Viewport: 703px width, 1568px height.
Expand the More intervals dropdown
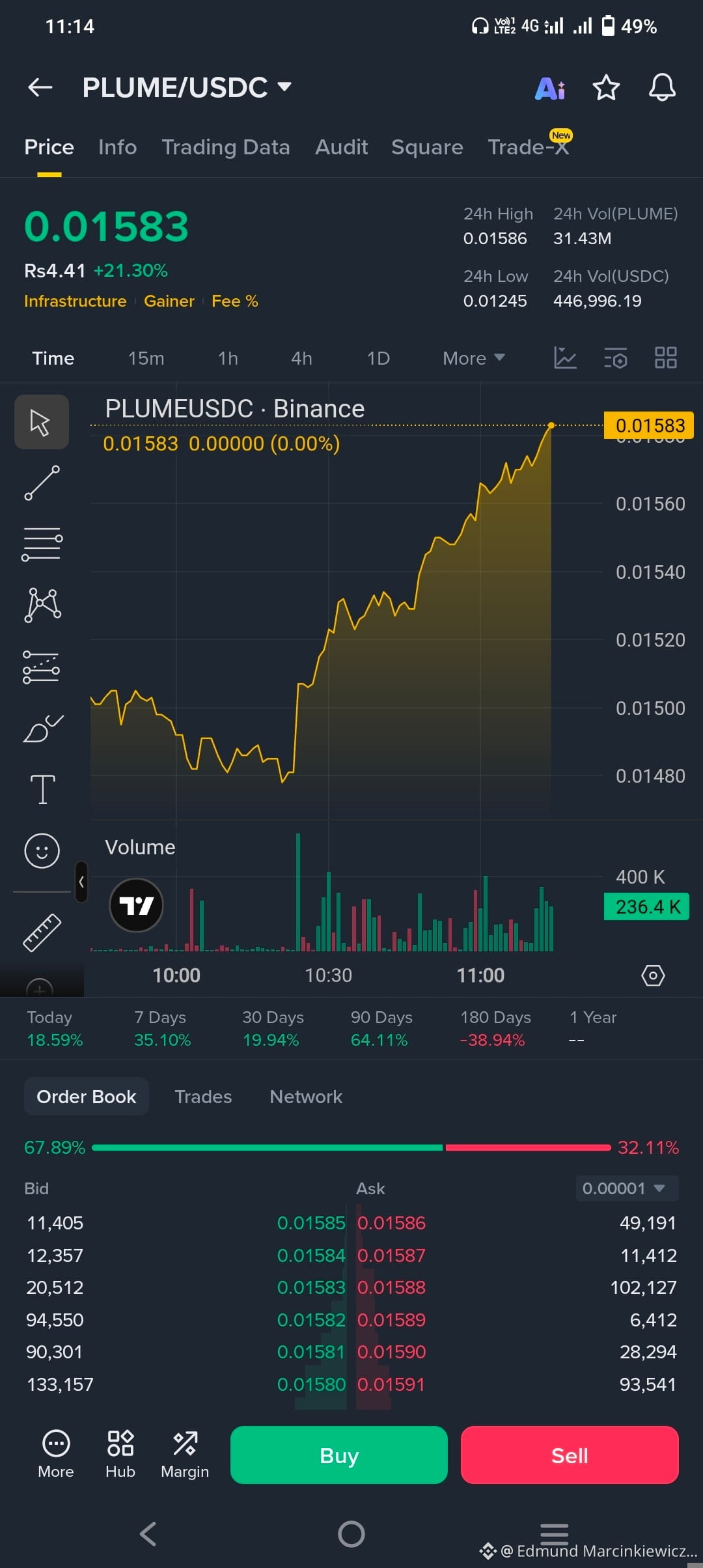pyautogui.click(x=474, y=358)
